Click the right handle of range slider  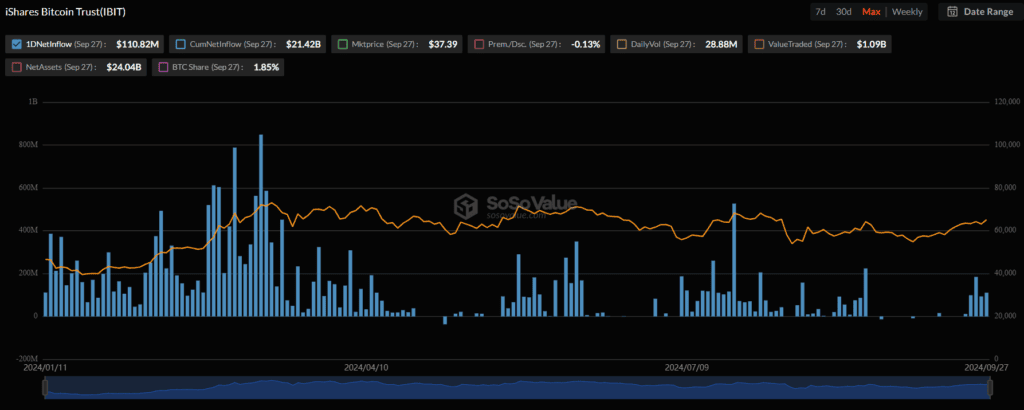click(x=990, y=388)
